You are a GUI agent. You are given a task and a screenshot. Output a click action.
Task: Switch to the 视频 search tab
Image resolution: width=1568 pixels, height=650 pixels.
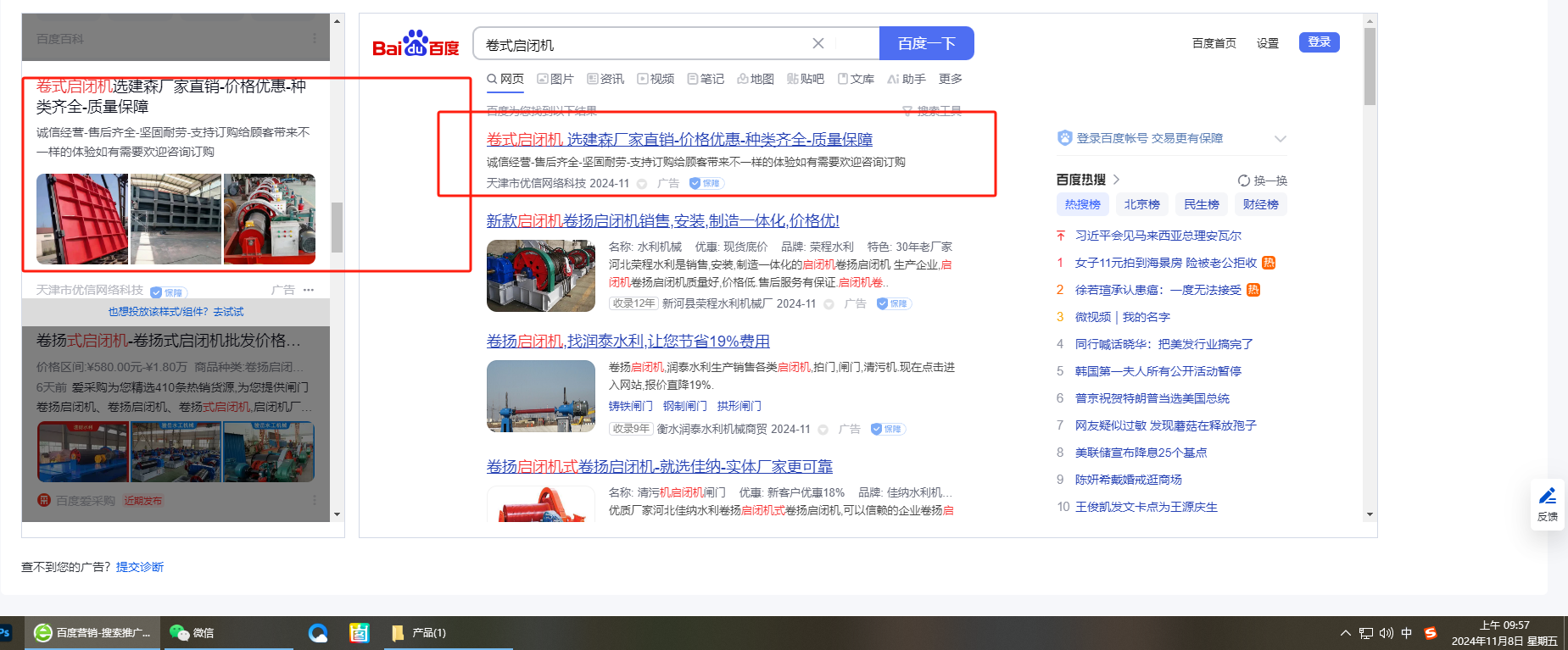click(656, 79)
